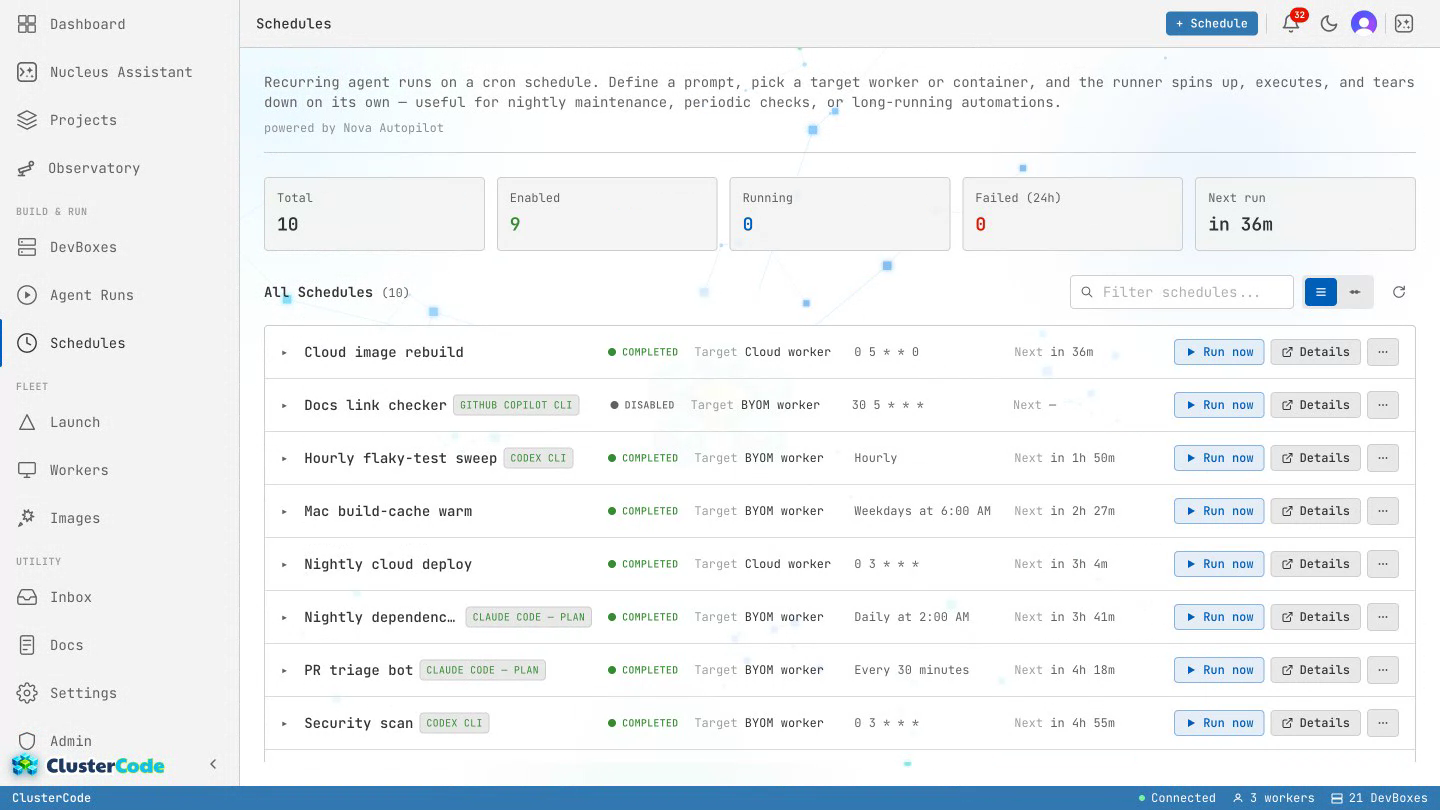Open Details for Nightly dependency schedule
This screenshot has height=810, width=1440.
tap(1315, 617)
